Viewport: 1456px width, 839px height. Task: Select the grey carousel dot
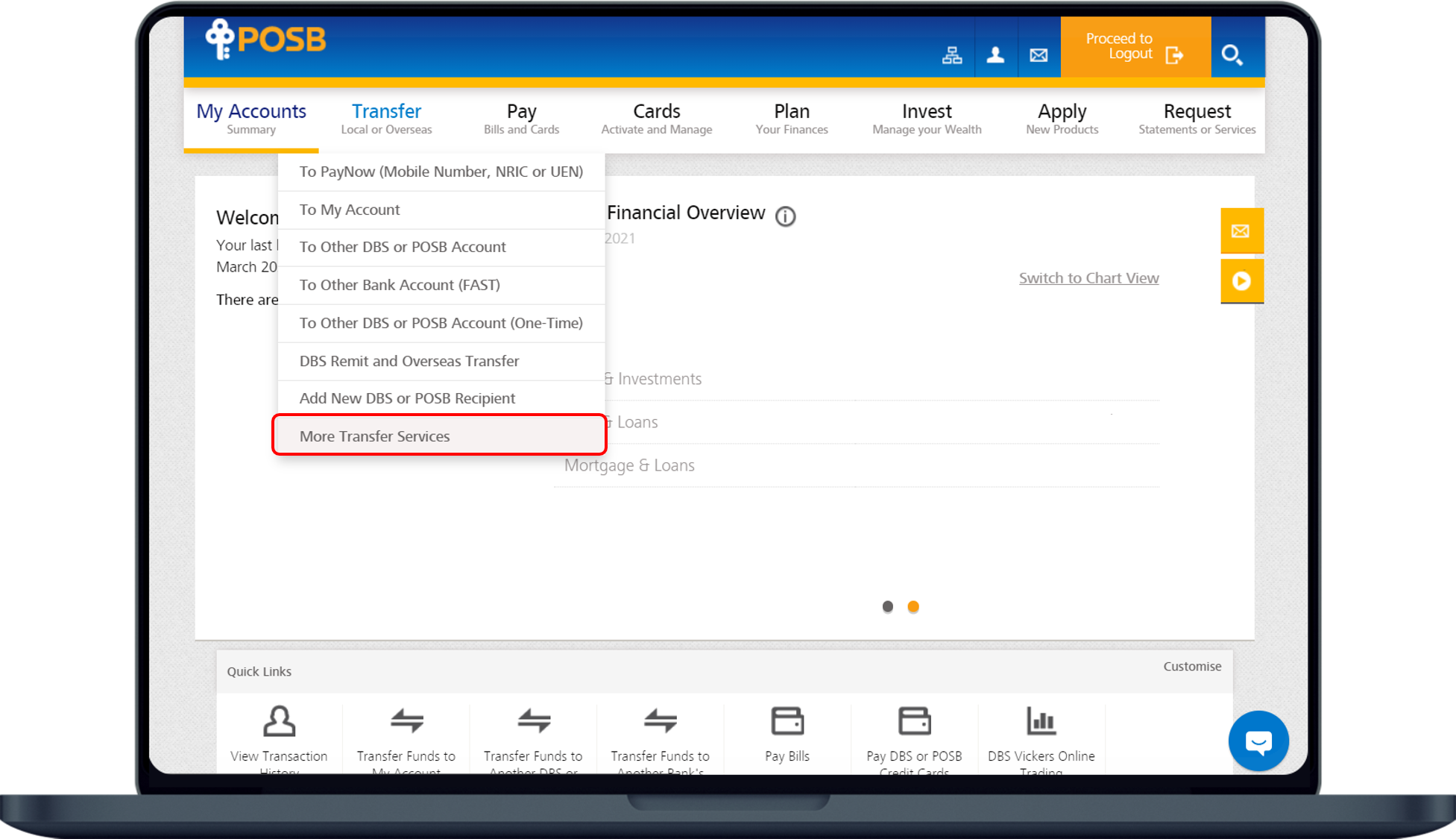point(887,606)
